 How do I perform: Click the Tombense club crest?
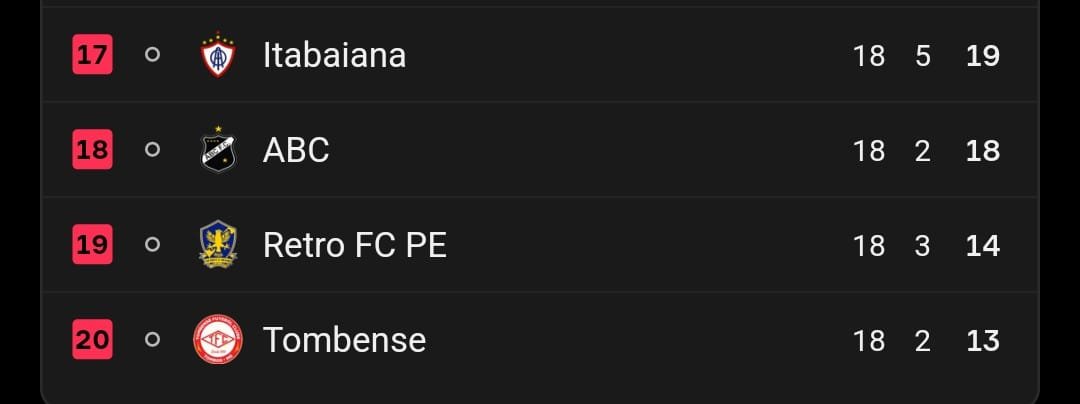click(218, 339)
